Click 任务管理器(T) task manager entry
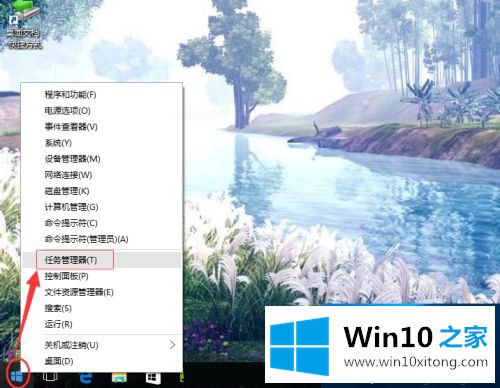The height and width of the screenshot is (388, 500). click(102, 260)
